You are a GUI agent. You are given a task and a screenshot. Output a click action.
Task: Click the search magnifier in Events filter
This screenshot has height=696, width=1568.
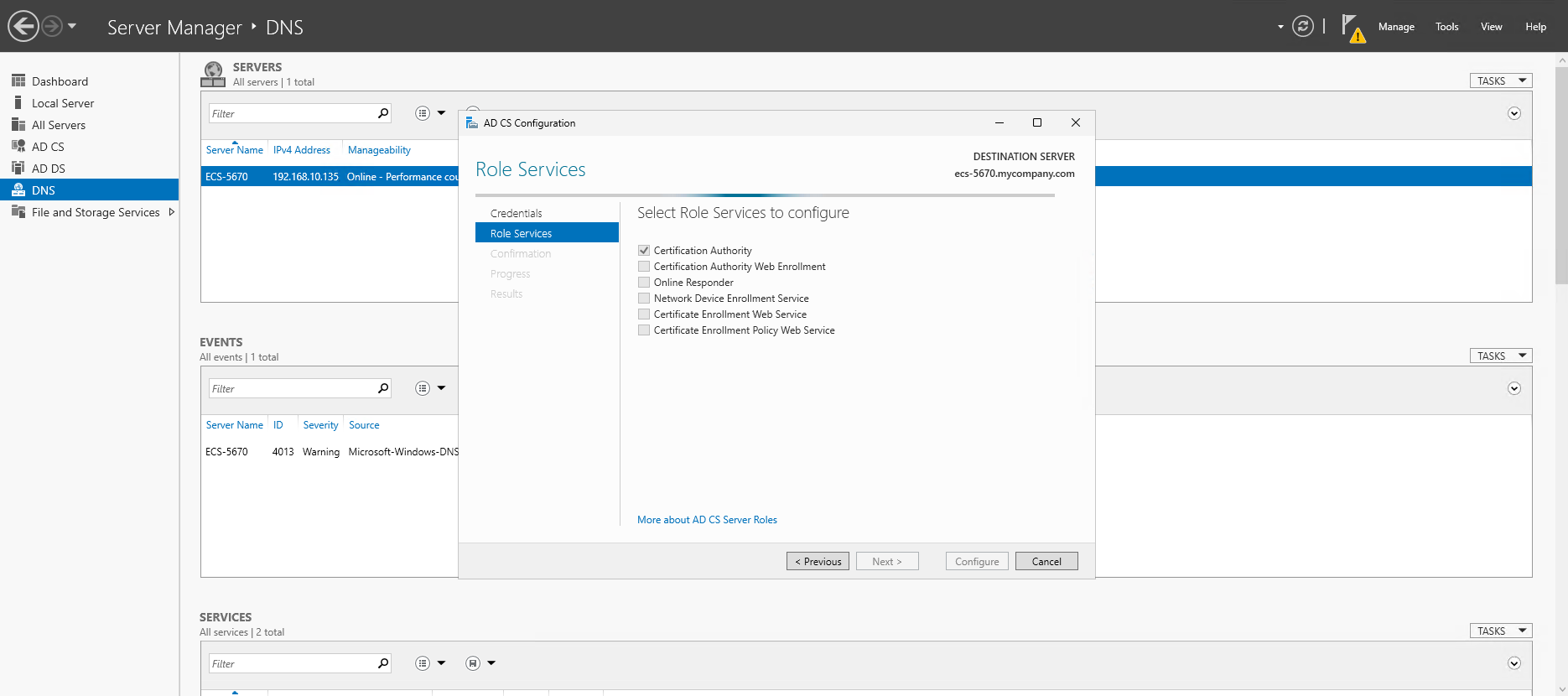(383, 388)
